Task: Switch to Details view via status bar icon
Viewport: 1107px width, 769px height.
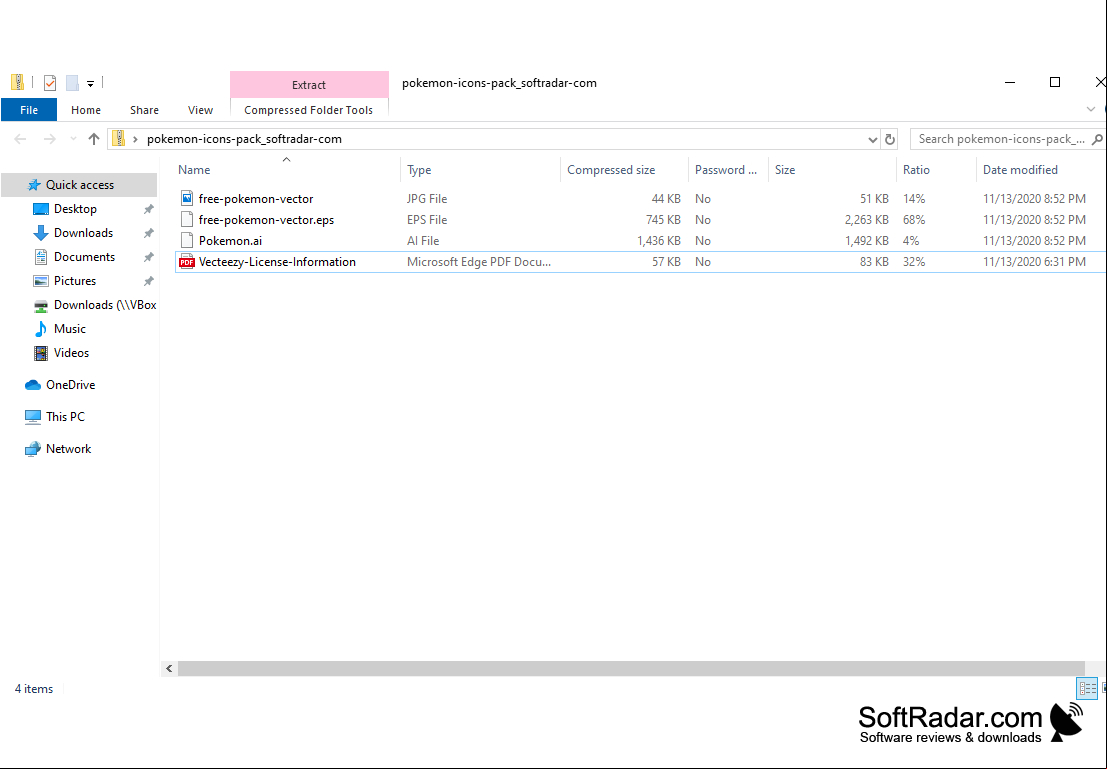Action: (x=1087, y=688)
